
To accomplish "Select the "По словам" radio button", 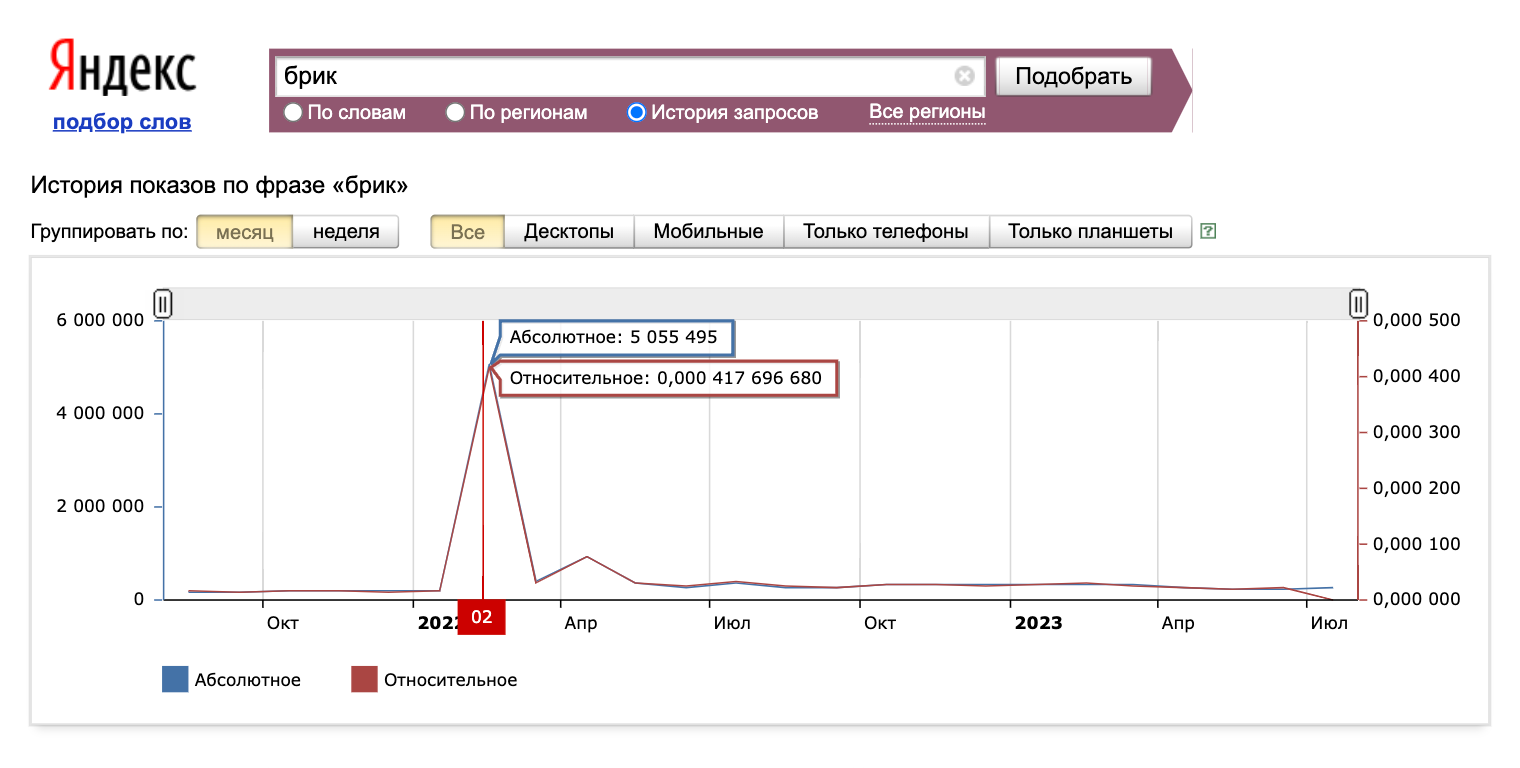I will pyautogui.click(x=293, y=112).
